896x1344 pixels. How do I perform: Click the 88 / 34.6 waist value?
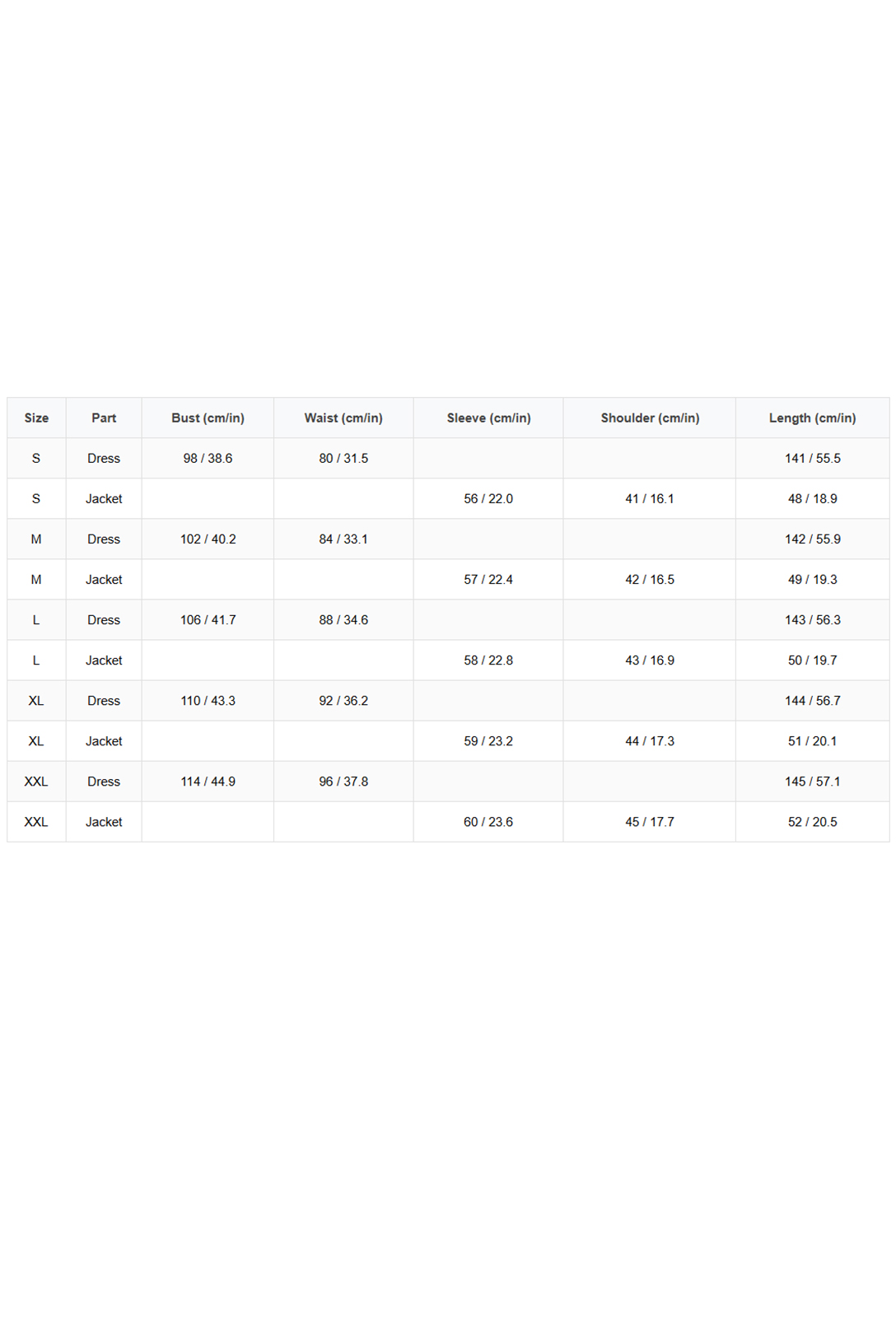point(343,619)
